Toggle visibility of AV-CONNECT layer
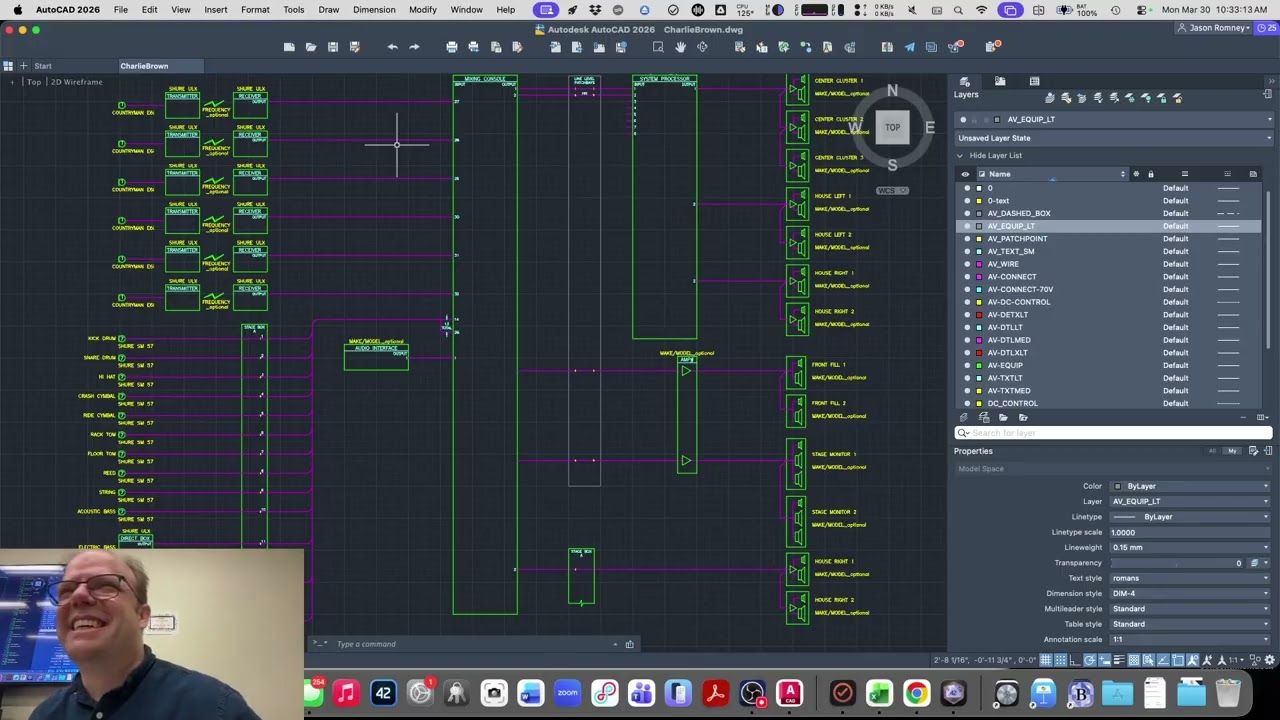Viewport: 1280px width, 720px height. pos(966,277)
